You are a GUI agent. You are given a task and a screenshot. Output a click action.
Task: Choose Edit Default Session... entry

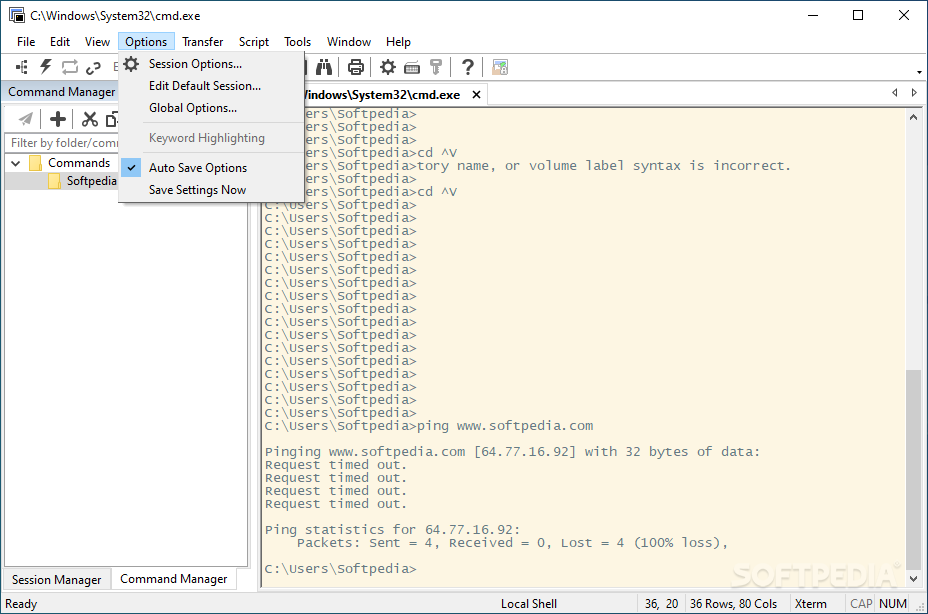click(x=211, y=86)
